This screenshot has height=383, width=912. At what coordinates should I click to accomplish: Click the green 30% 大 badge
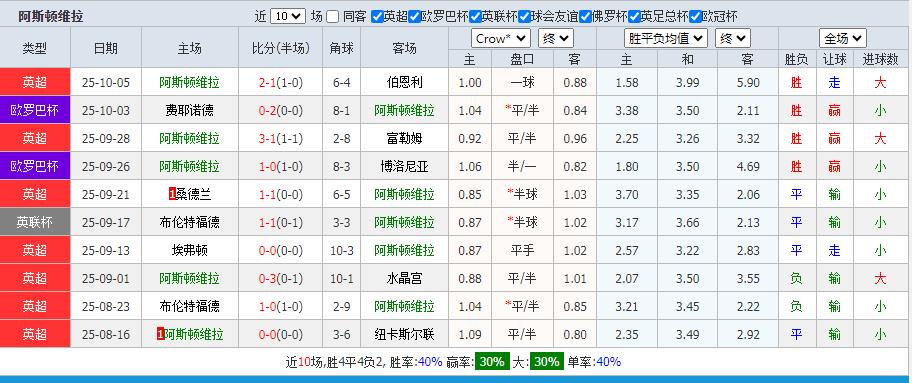pos(547,362)
